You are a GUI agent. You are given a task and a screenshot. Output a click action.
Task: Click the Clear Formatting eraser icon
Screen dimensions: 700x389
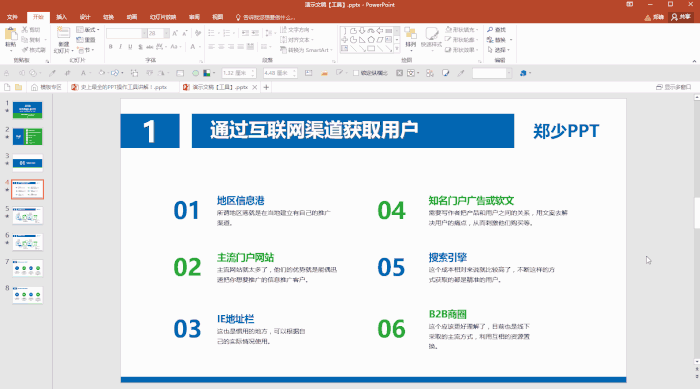tap(198, 33)
